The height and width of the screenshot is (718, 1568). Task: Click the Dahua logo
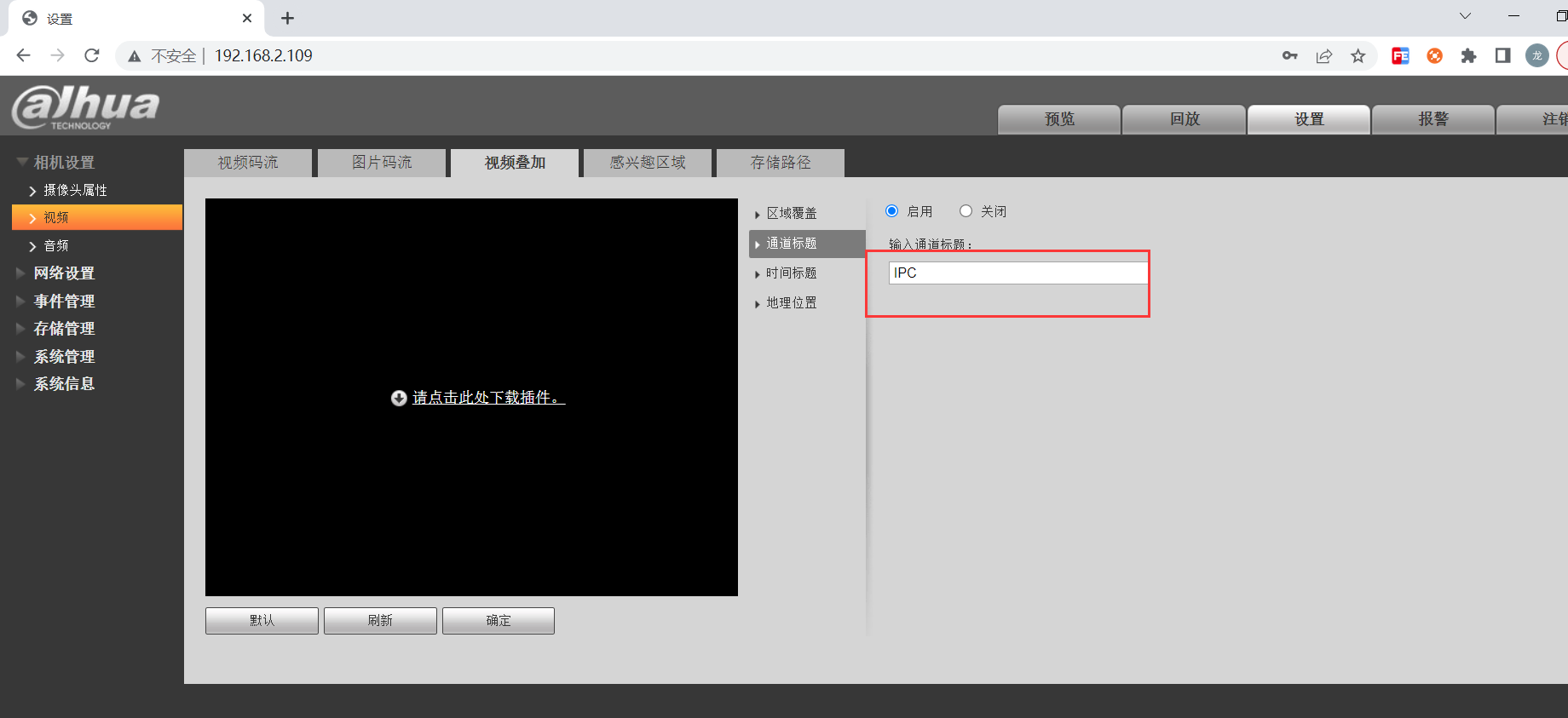tap(85, 106)
